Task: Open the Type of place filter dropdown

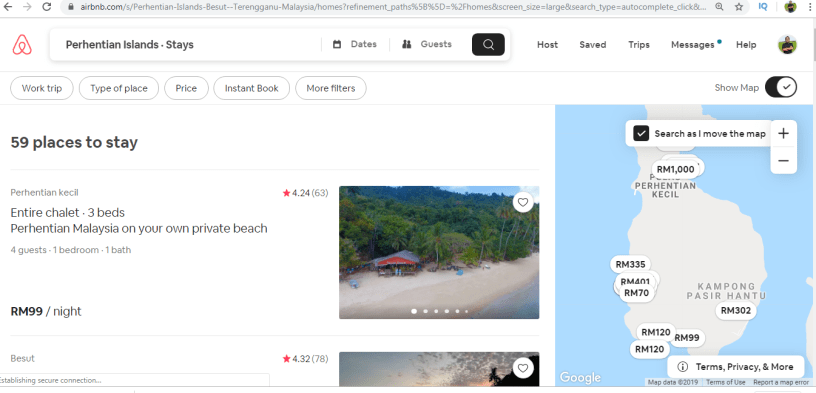Action: click(119, 88)
